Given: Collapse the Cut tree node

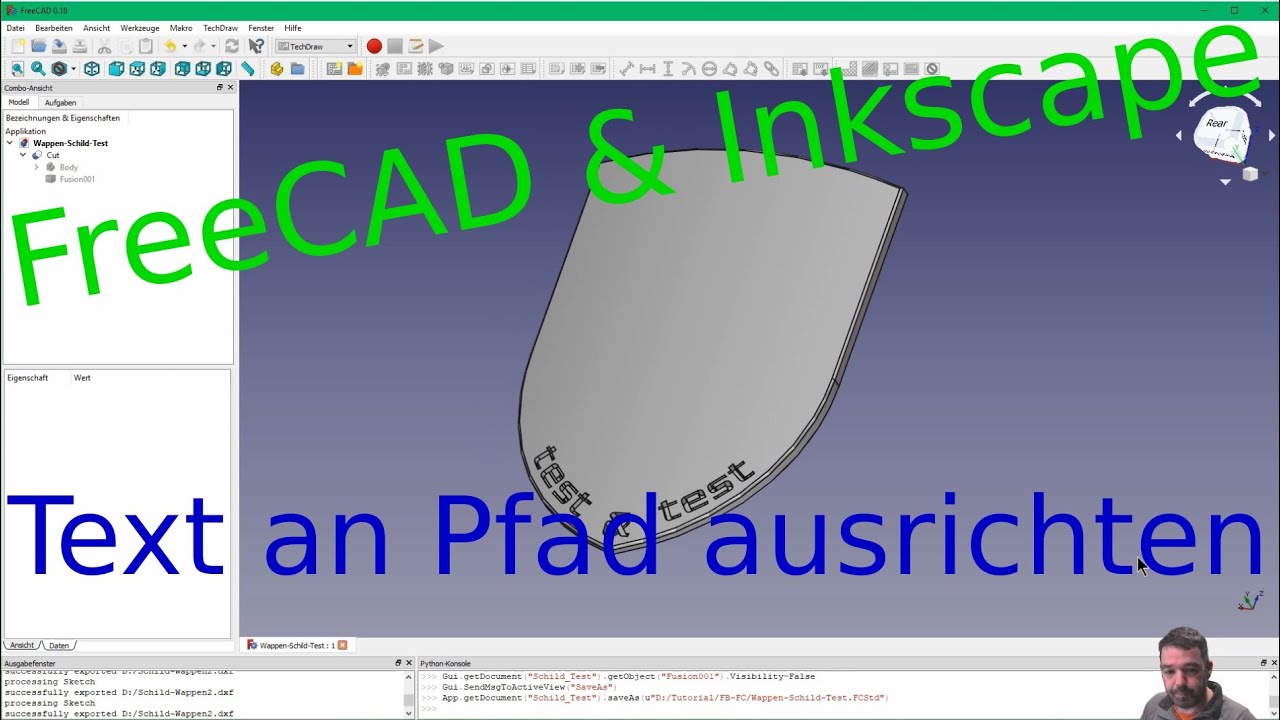Looking at the screenshot, I should pos(23,155).
